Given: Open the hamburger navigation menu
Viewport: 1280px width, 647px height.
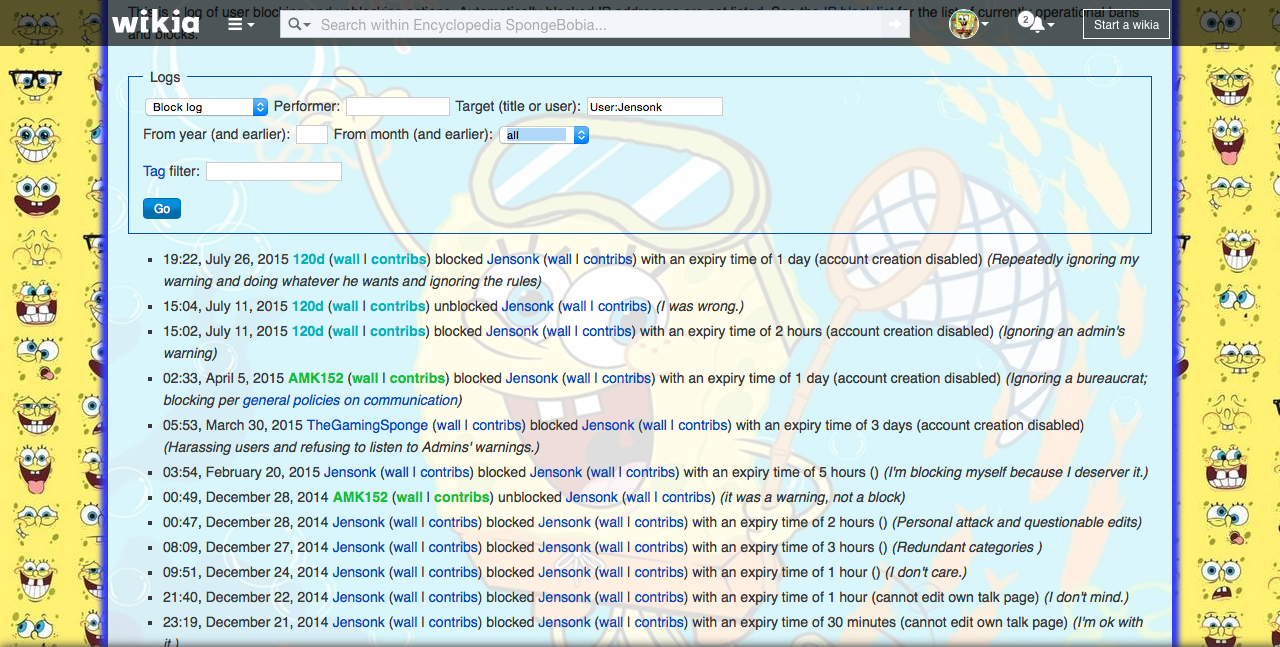Looking at the screenshot, I should [241, 24].
